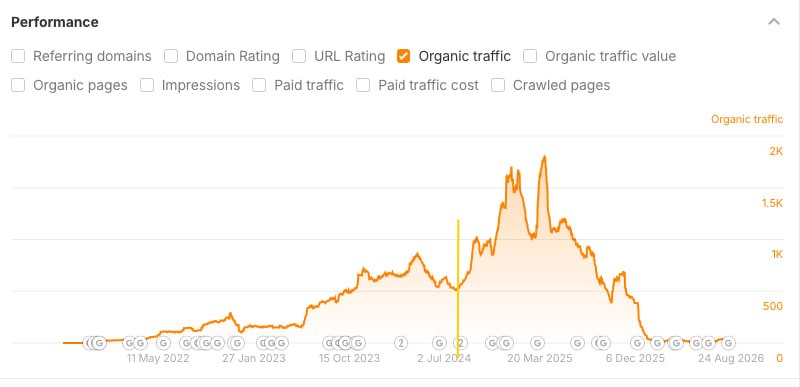Uncheck the Organic traffic checkbox

pyautogui.click(x=403, y=56)
